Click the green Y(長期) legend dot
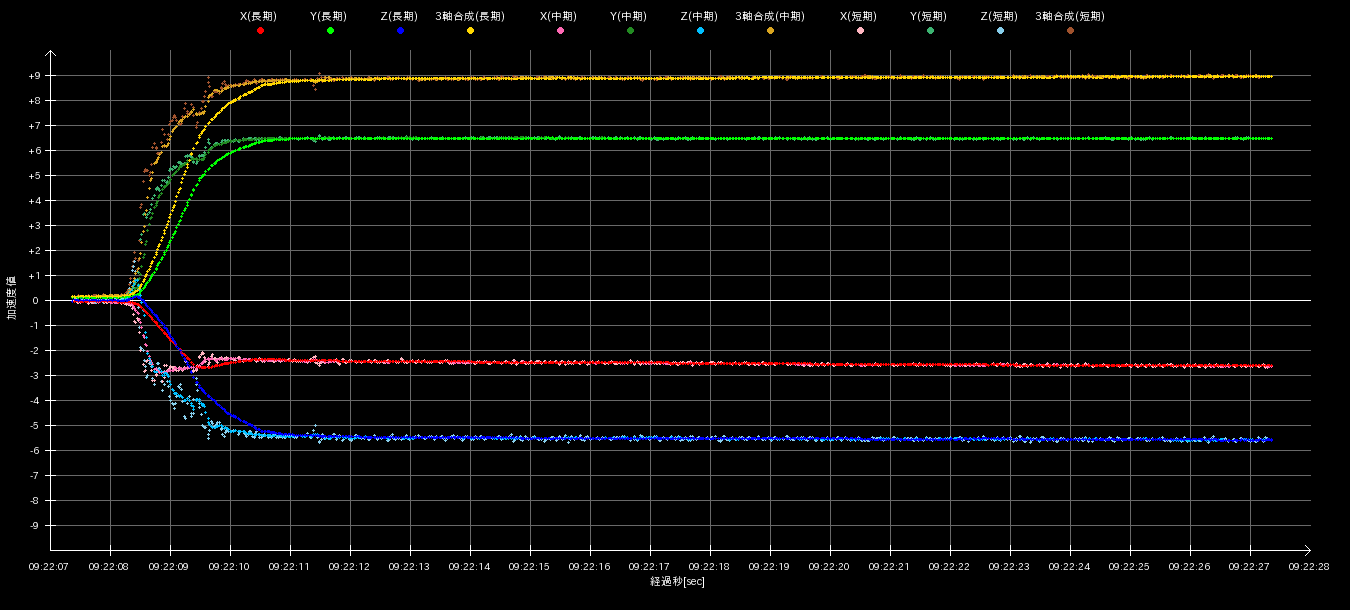The height and width of the screenshot is (610, 1350). pos(330,31)
